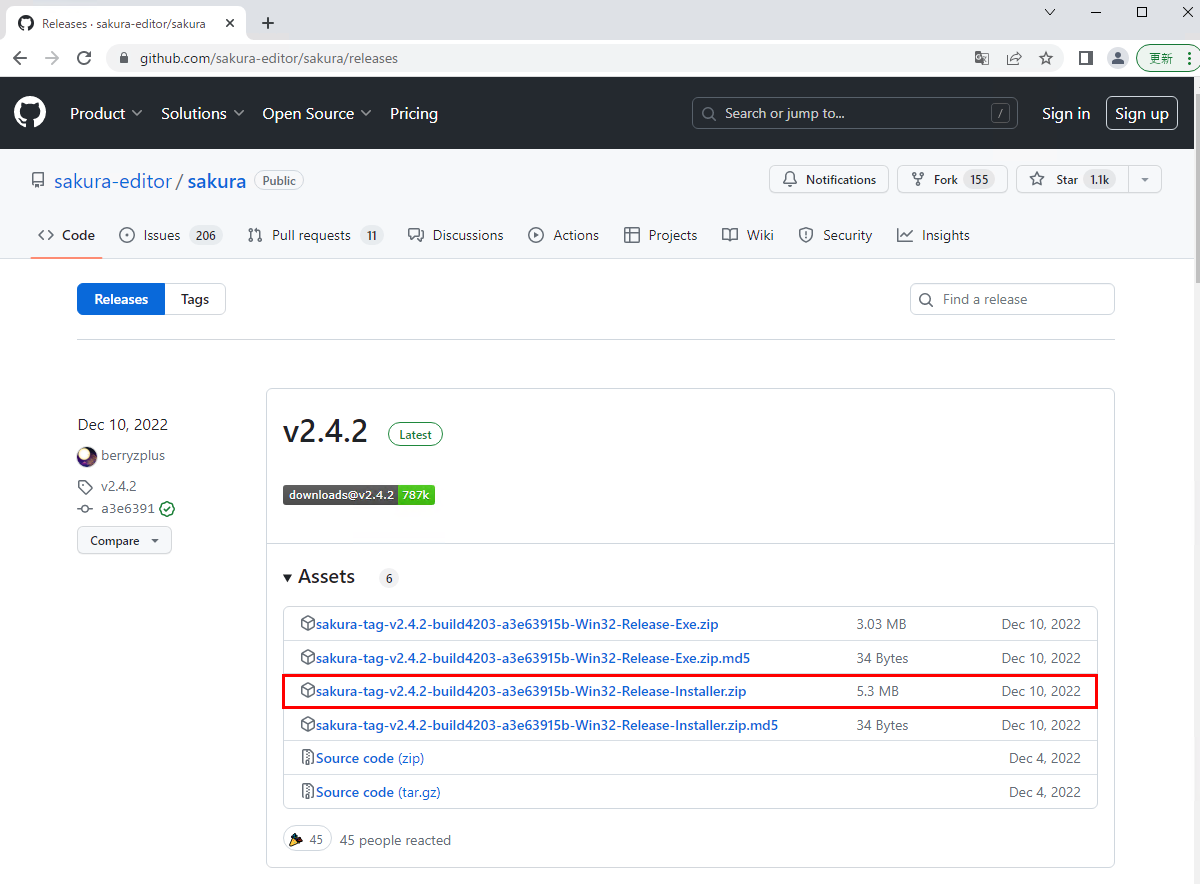Switch to the Tags view
The width and height of the screenshot is (1200, 884).
pos(195,299)
